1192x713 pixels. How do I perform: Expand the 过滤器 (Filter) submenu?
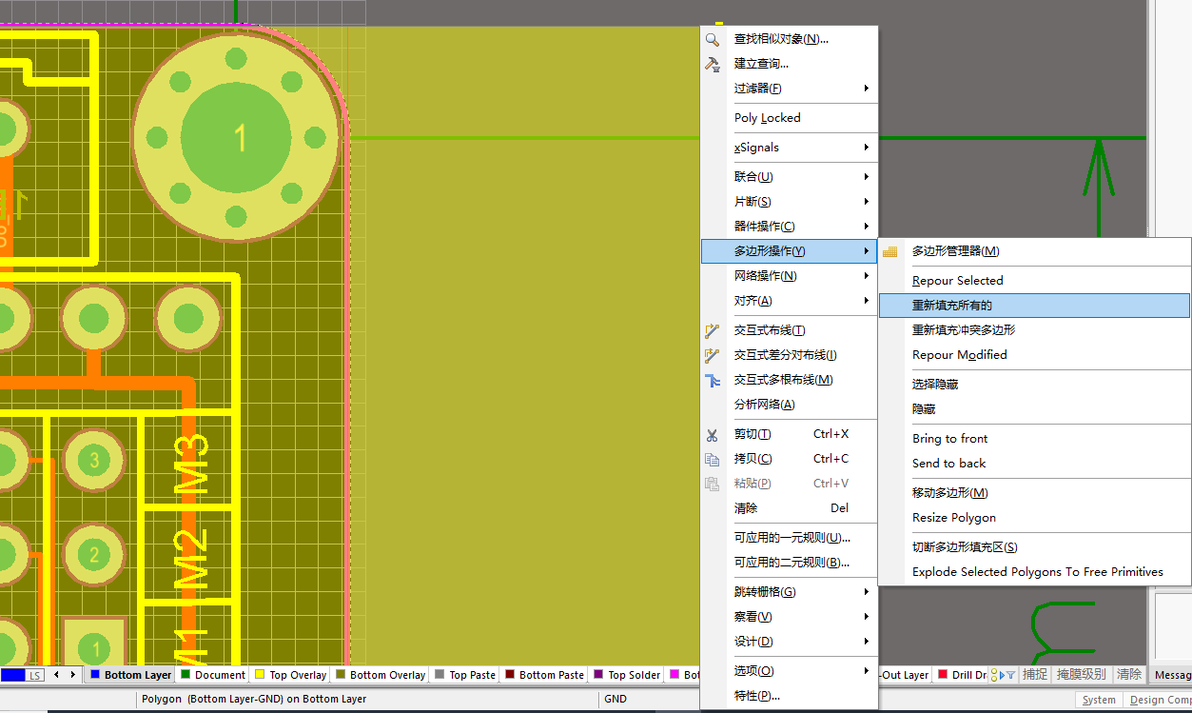(x=789, y=88)
